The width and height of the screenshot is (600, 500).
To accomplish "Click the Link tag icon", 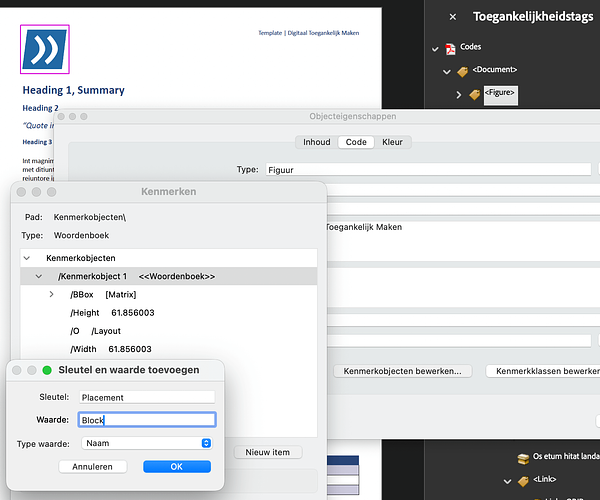I will click(x=522, y=480).
